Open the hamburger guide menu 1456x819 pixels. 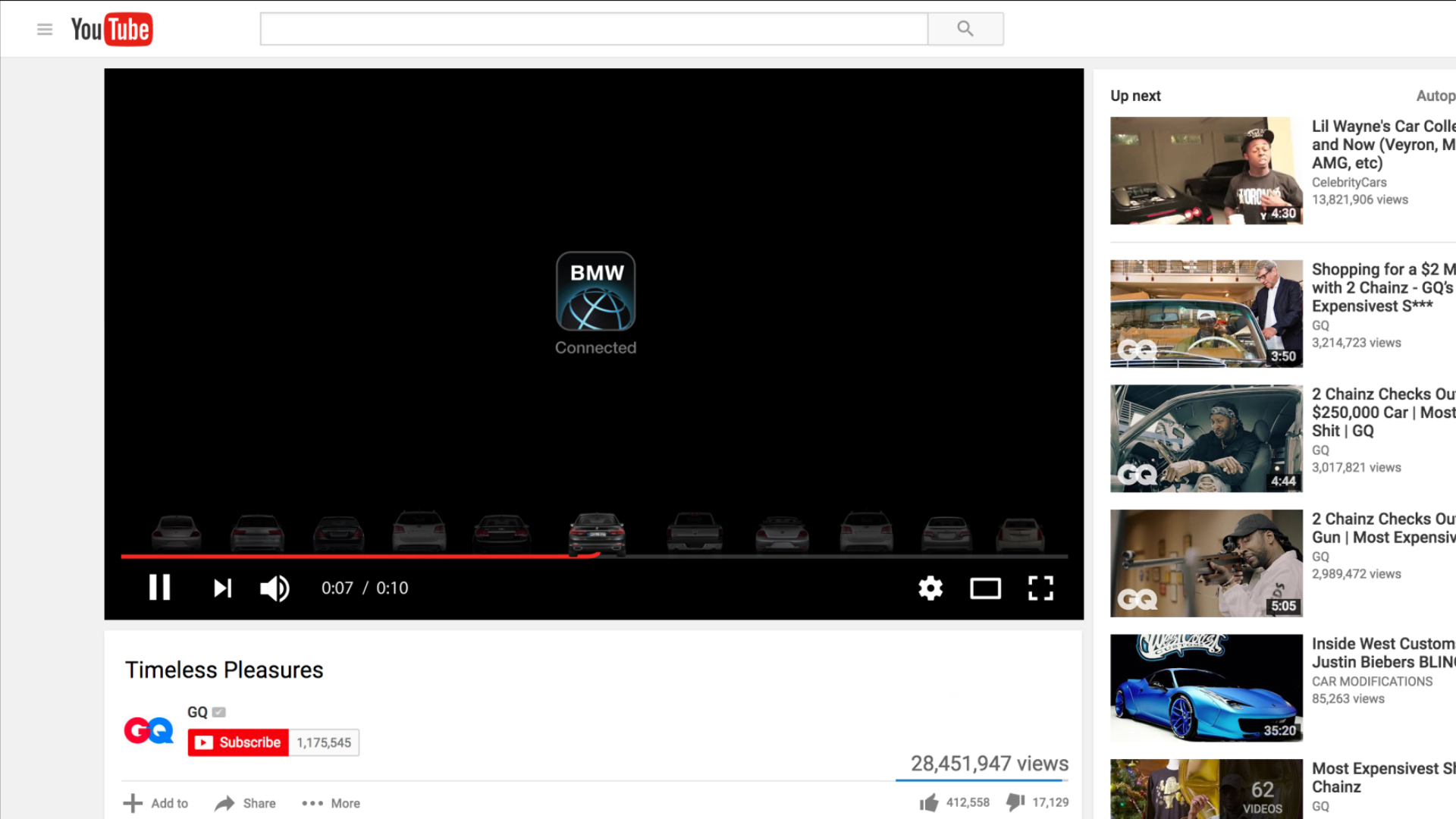(x=45, y=30)
